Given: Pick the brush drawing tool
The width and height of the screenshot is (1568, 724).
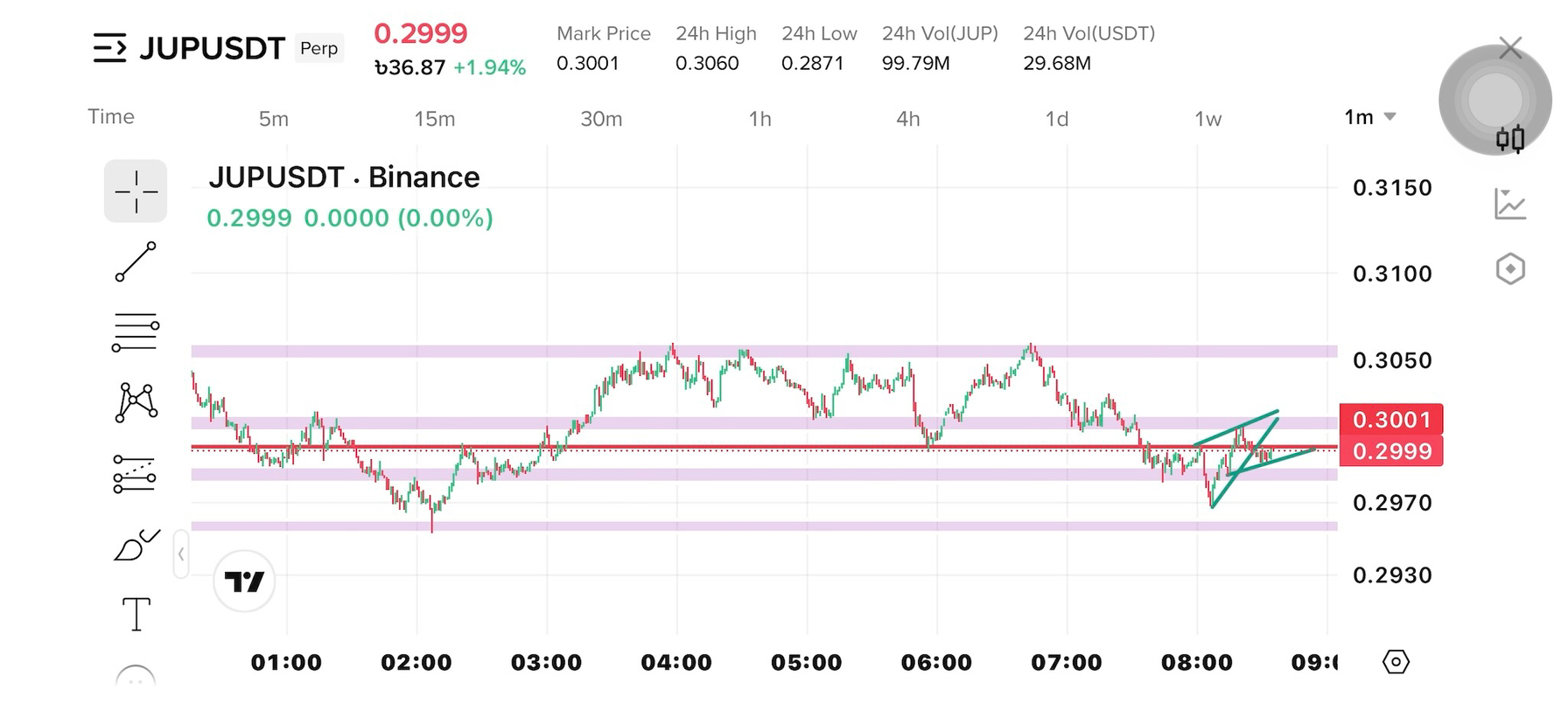Looking at the screenshot, I should coord(136,545).
